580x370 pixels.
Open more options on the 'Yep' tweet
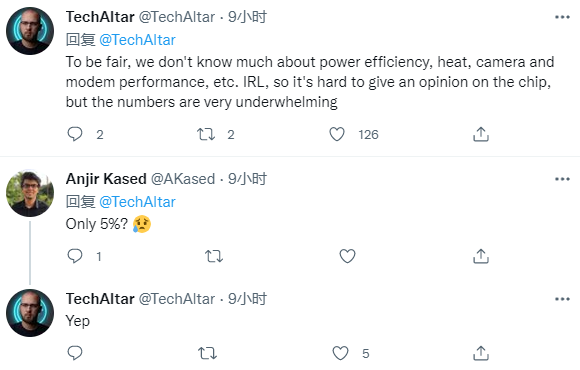pos(562,299)
